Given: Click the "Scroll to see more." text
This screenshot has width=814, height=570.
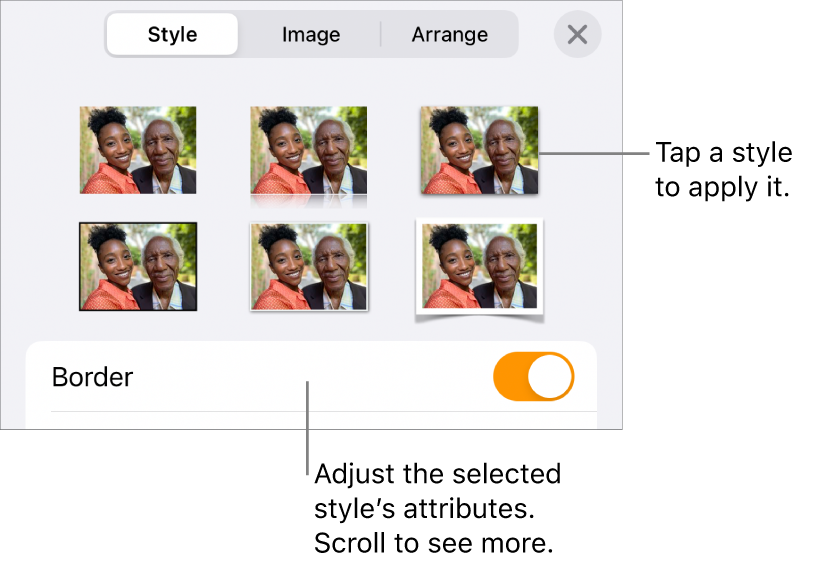Looking at the screenshot, I should point(433,544).
